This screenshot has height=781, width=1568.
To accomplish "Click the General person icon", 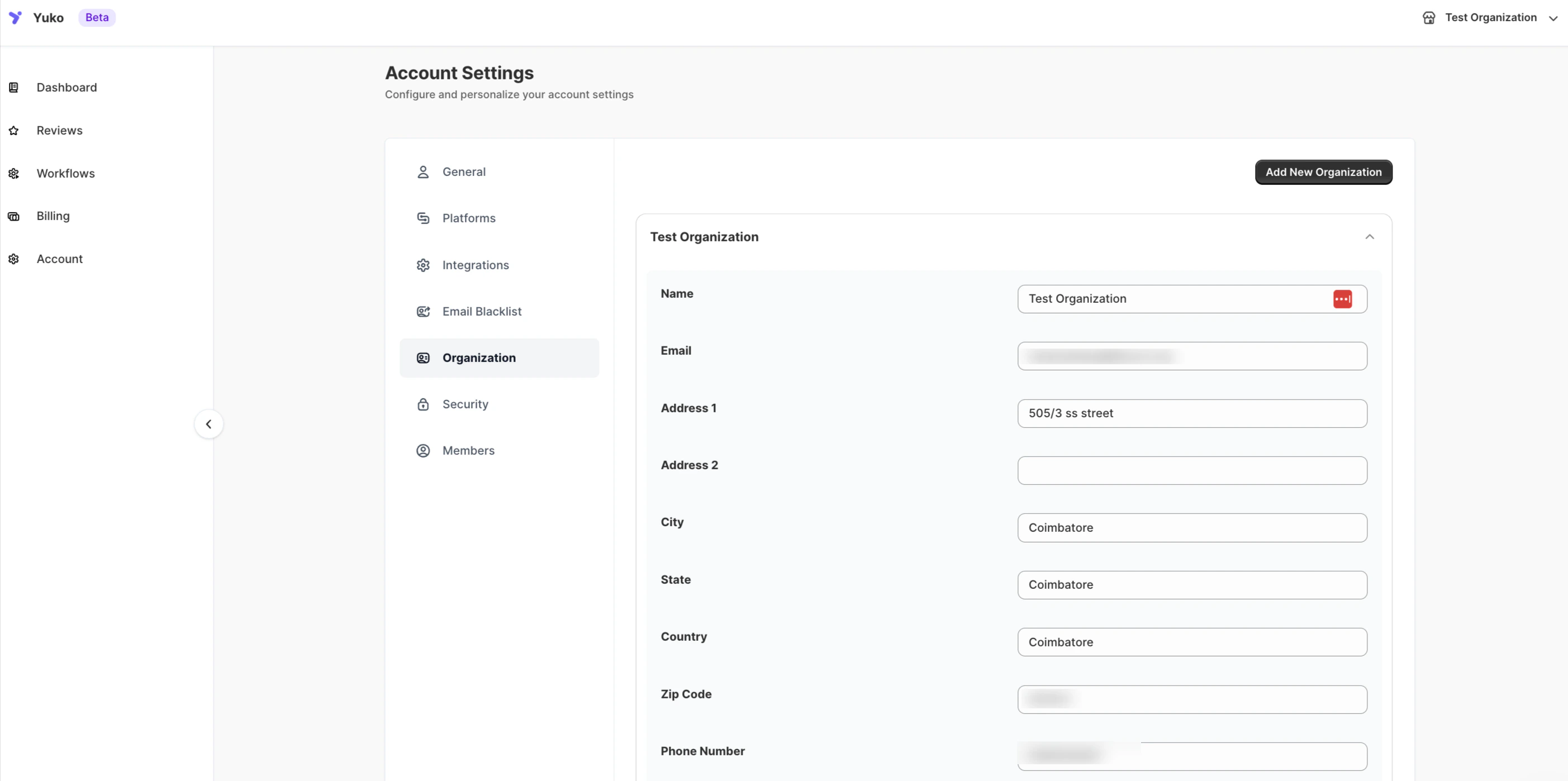I will [423, 172].
